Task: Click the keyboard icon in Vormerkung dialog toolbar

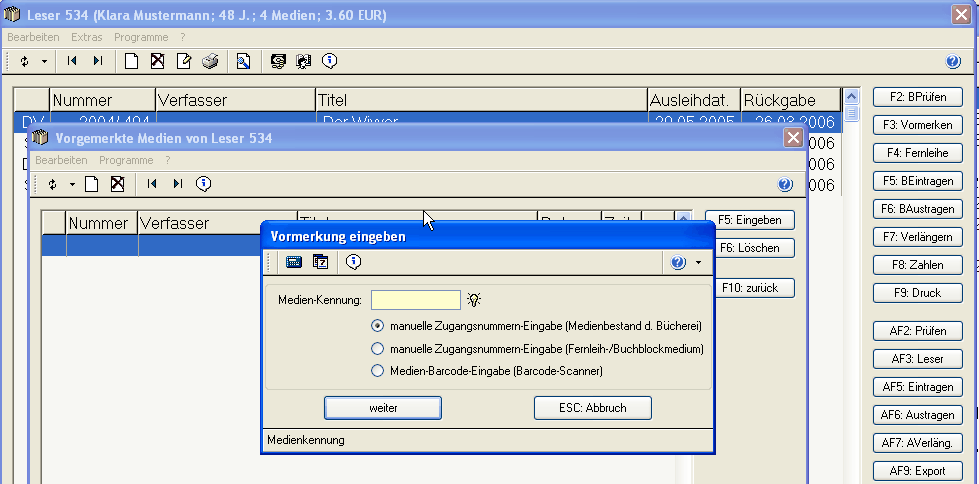Action: 294,262
